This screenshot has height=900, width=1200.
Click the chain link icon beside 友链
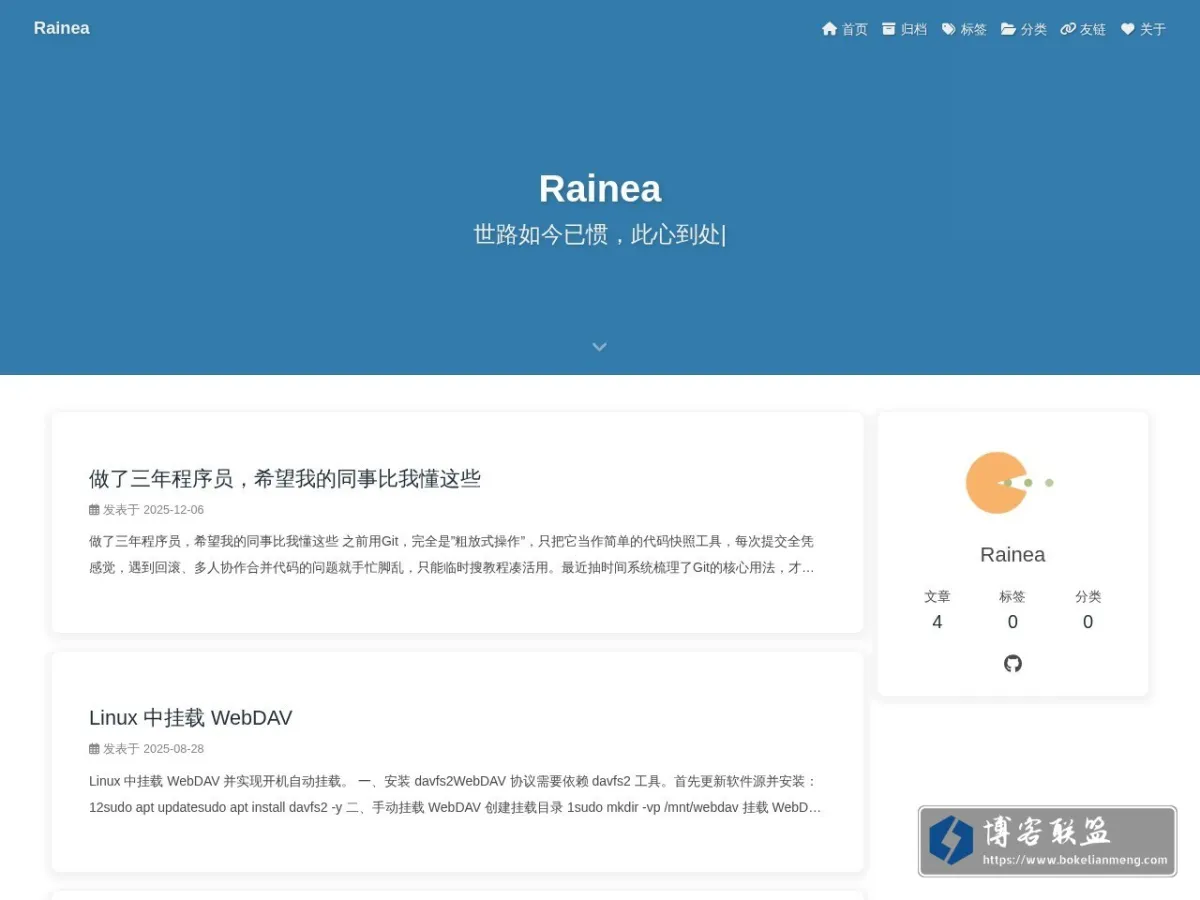pyautogui.click(x=1068, y=29)
